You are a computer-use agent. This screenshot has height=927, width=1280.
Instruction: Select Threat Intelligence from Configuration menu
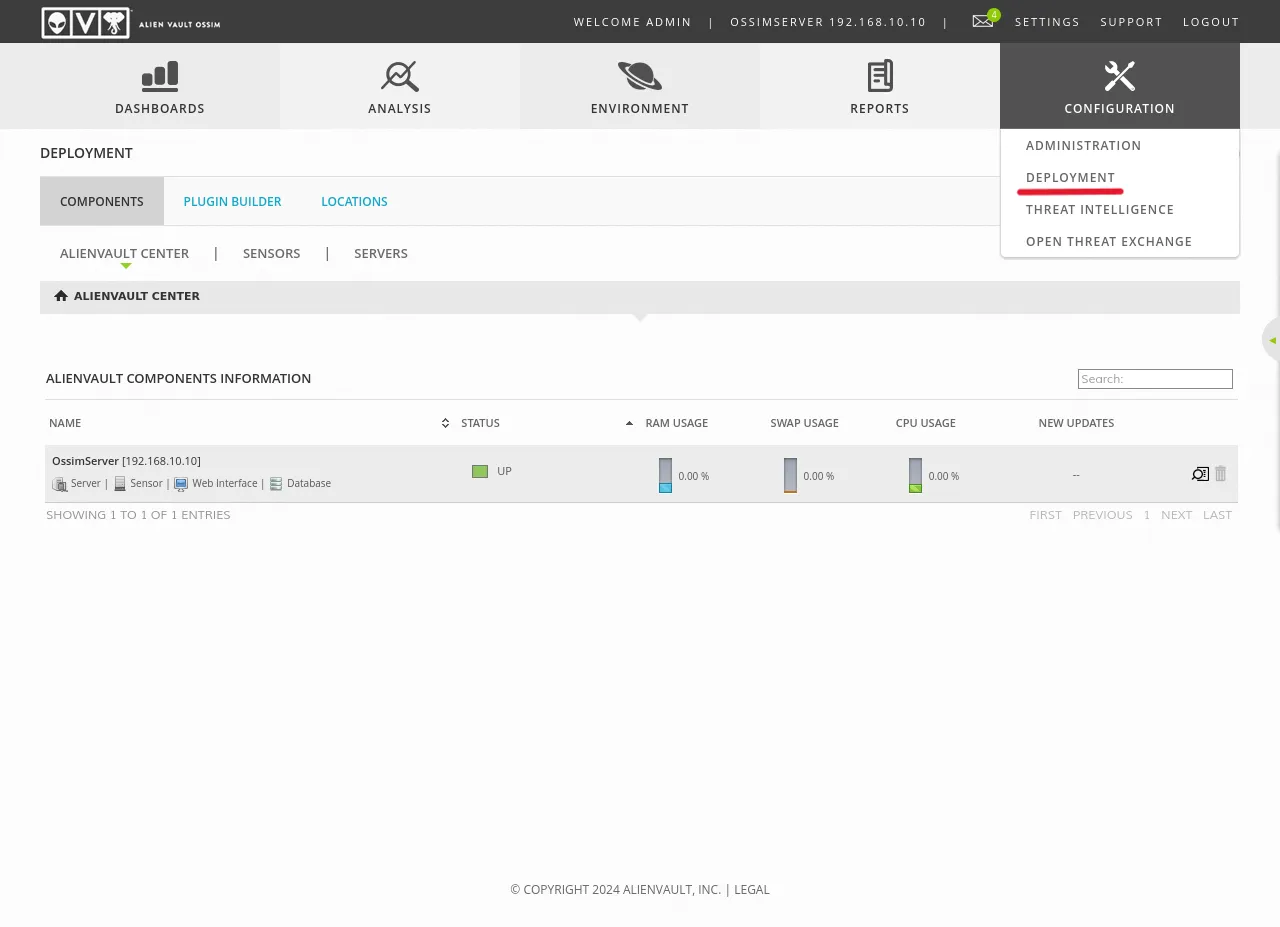pos(1099,209)
